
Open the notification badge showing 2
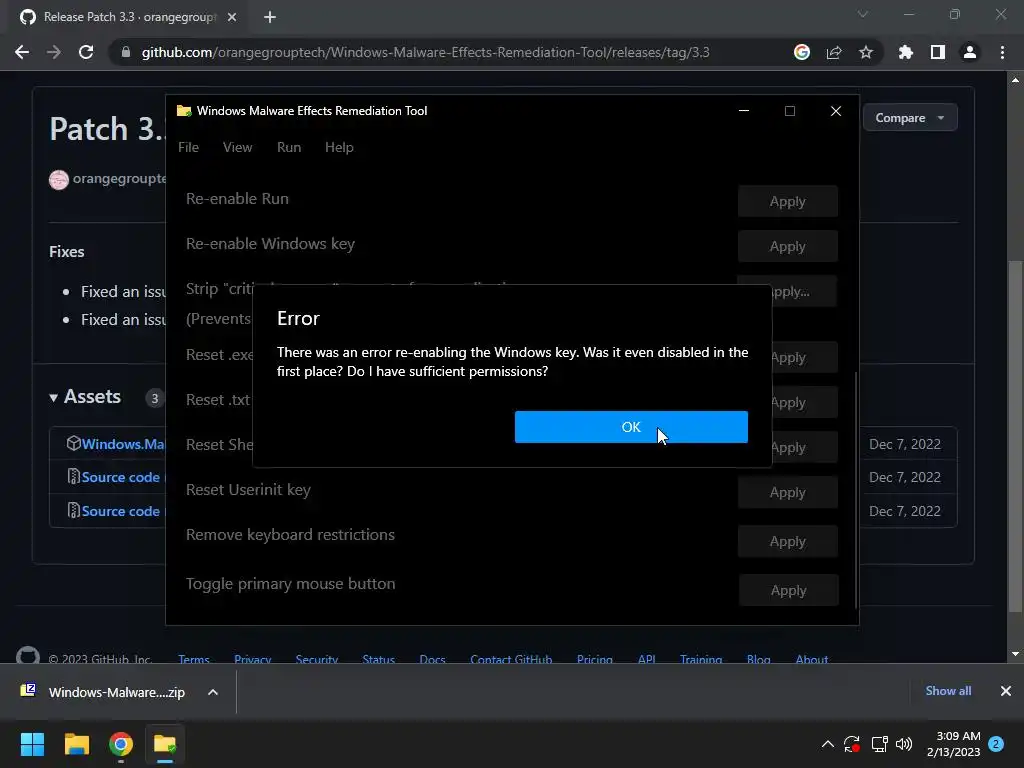point(996,744)
